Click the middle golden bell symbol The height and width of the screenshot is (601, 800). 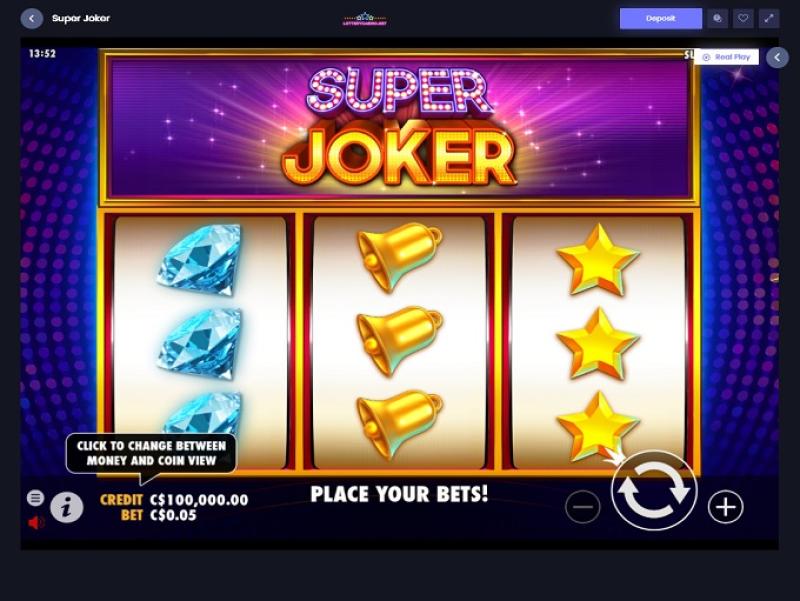pyautogui.click(x=399, y=340)
